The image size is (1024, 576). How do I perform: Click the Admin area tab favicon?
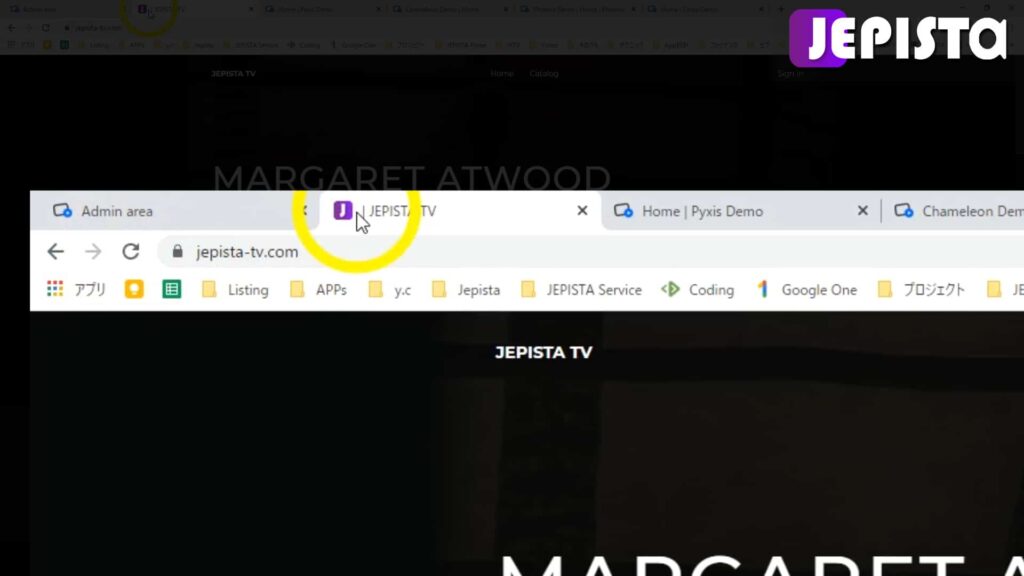point(62,210)
